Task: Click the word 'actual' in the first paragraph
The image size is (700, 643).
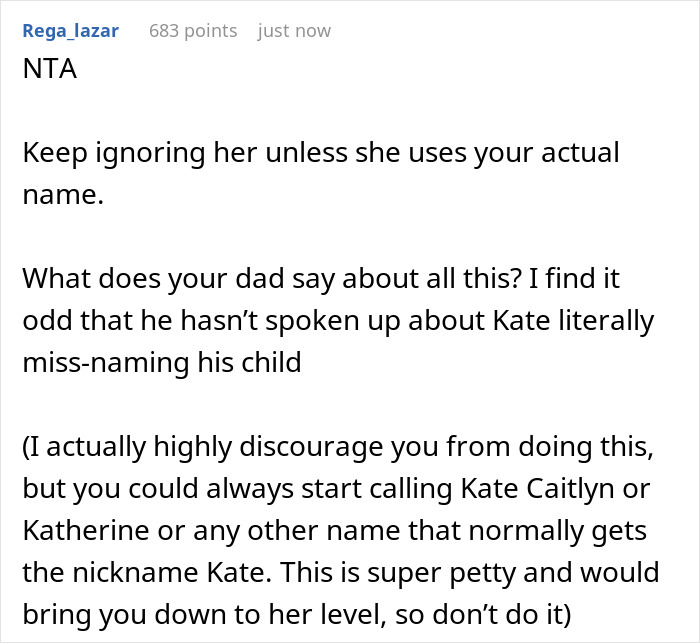Action: pyautogui.click(x=580, y=152)
